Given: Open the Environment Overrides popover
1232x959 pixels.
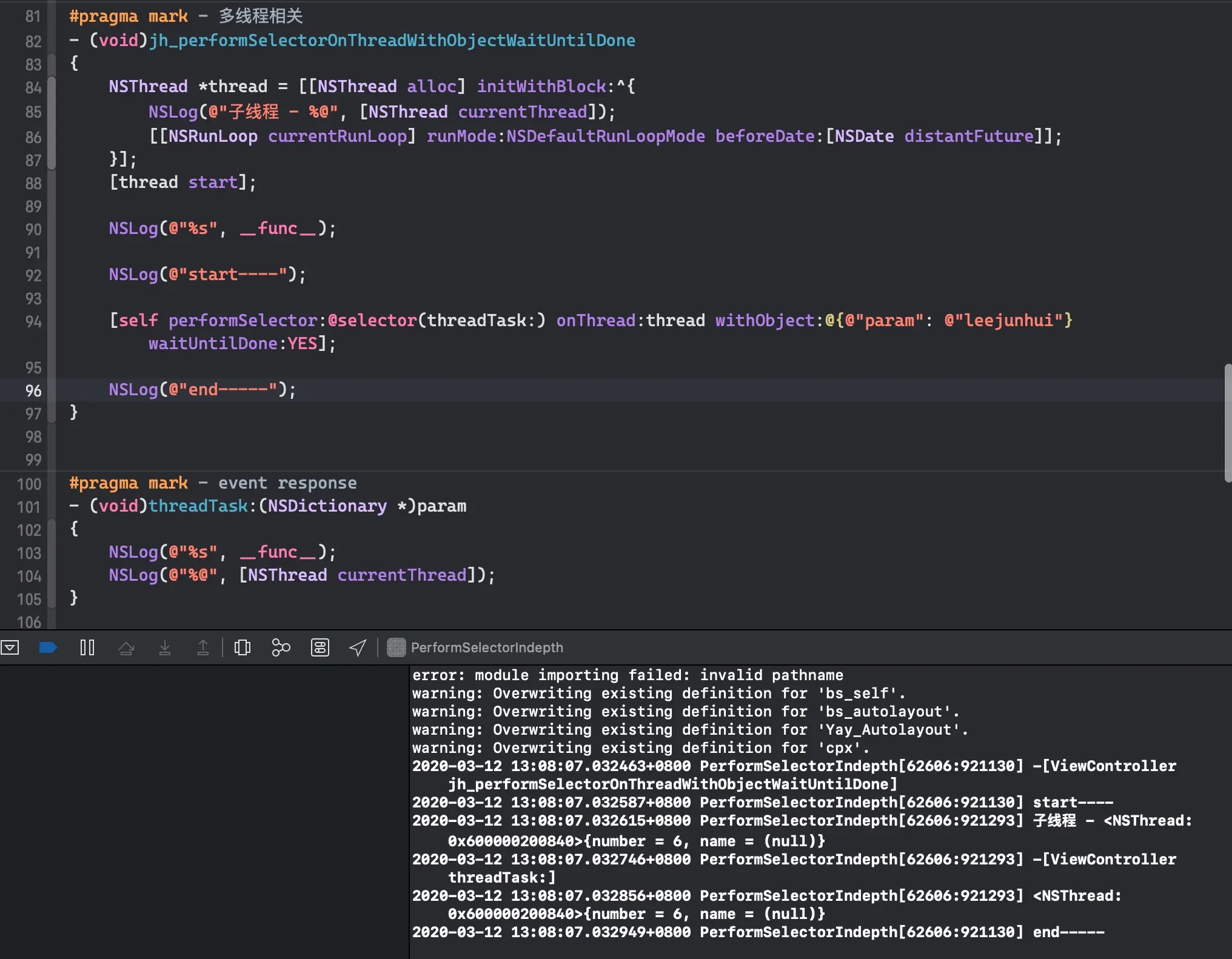Looking at the screenshot, I should [320, 647].
